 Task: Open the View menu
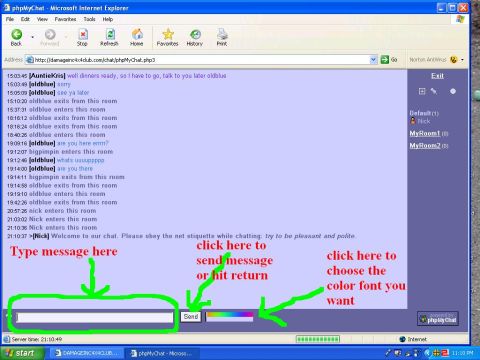(x=42, y=19)
